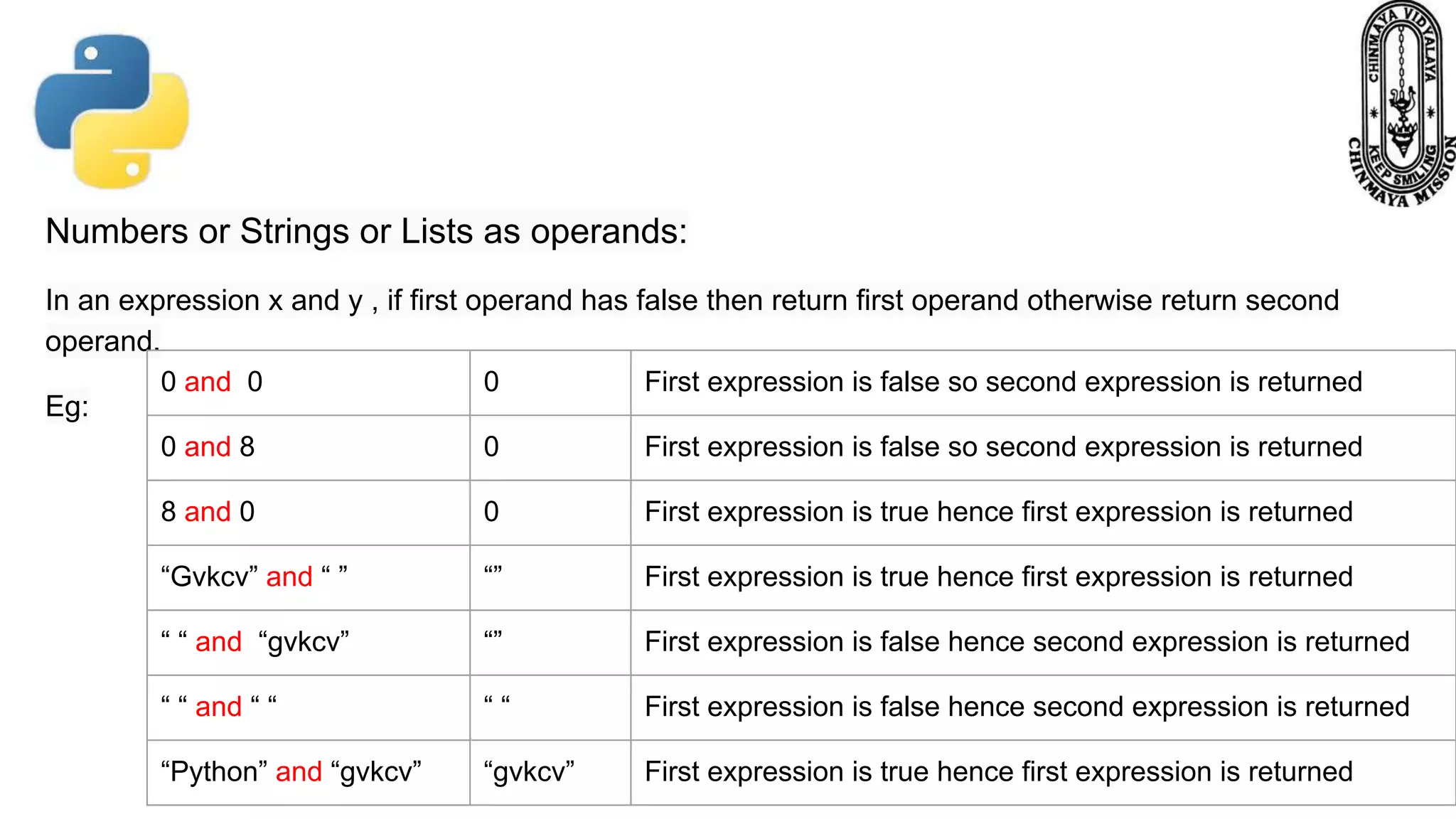Click the '“ “ and “gvkcv”' expression cell

coord(309,642)
